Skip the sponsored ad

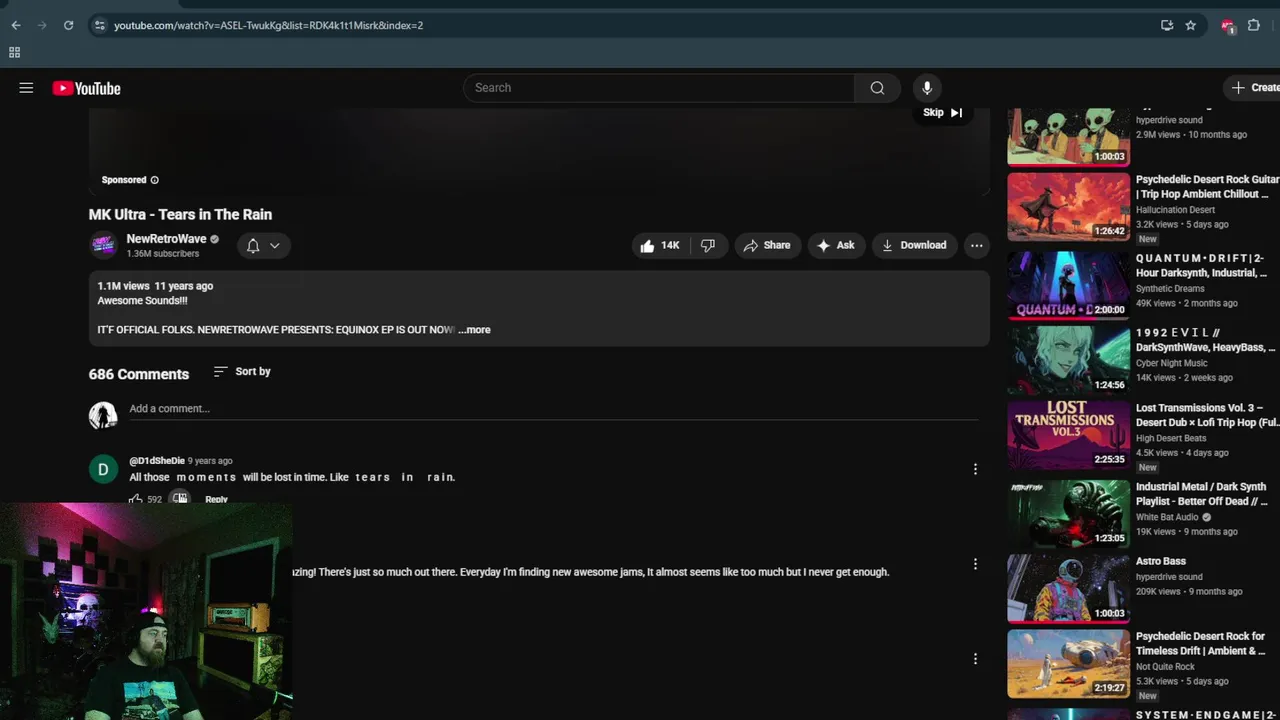click(x=942, y=112)
